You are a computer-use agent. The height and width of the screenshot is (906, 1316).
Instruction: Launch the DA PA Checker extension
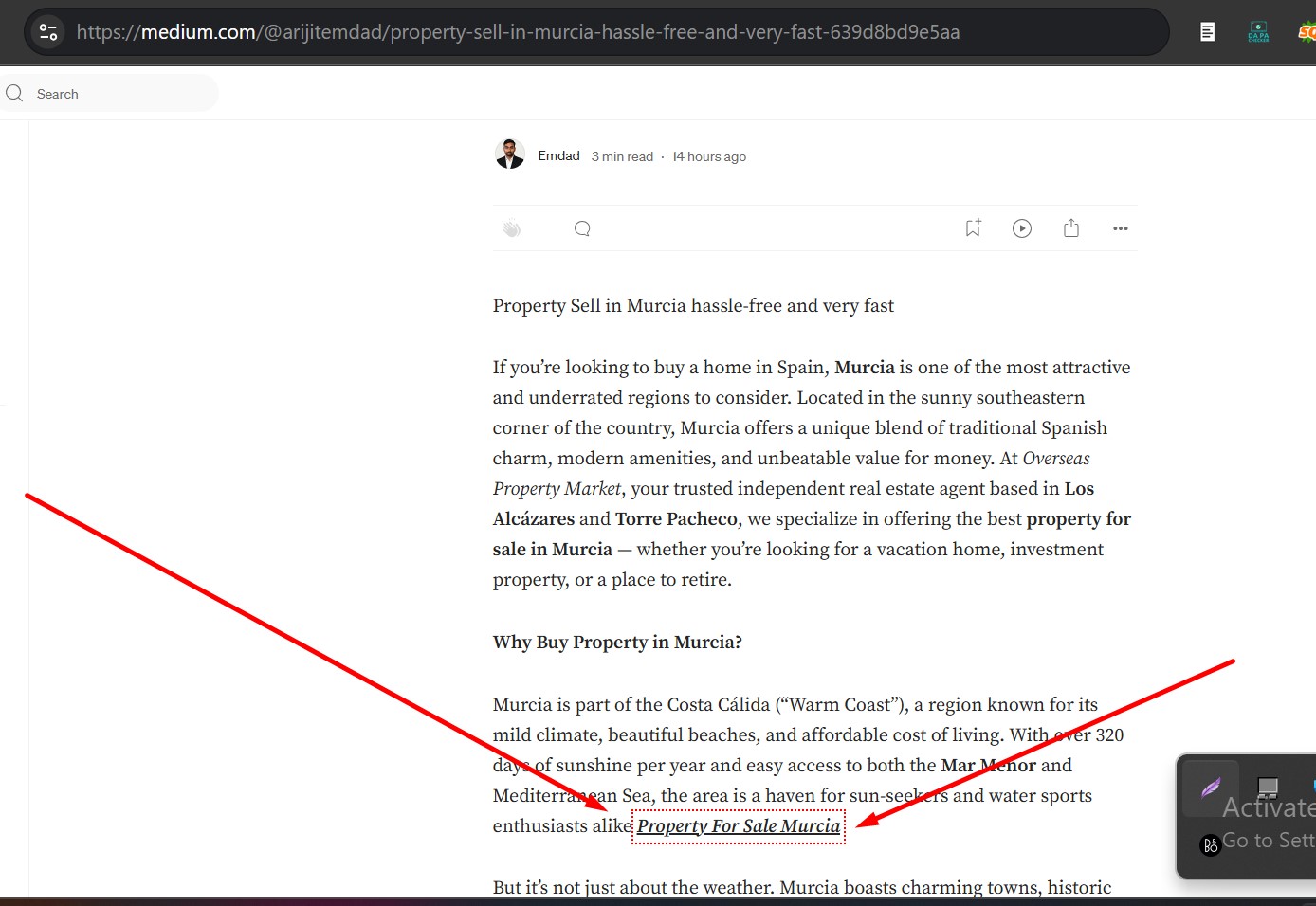coord(1258,32)
